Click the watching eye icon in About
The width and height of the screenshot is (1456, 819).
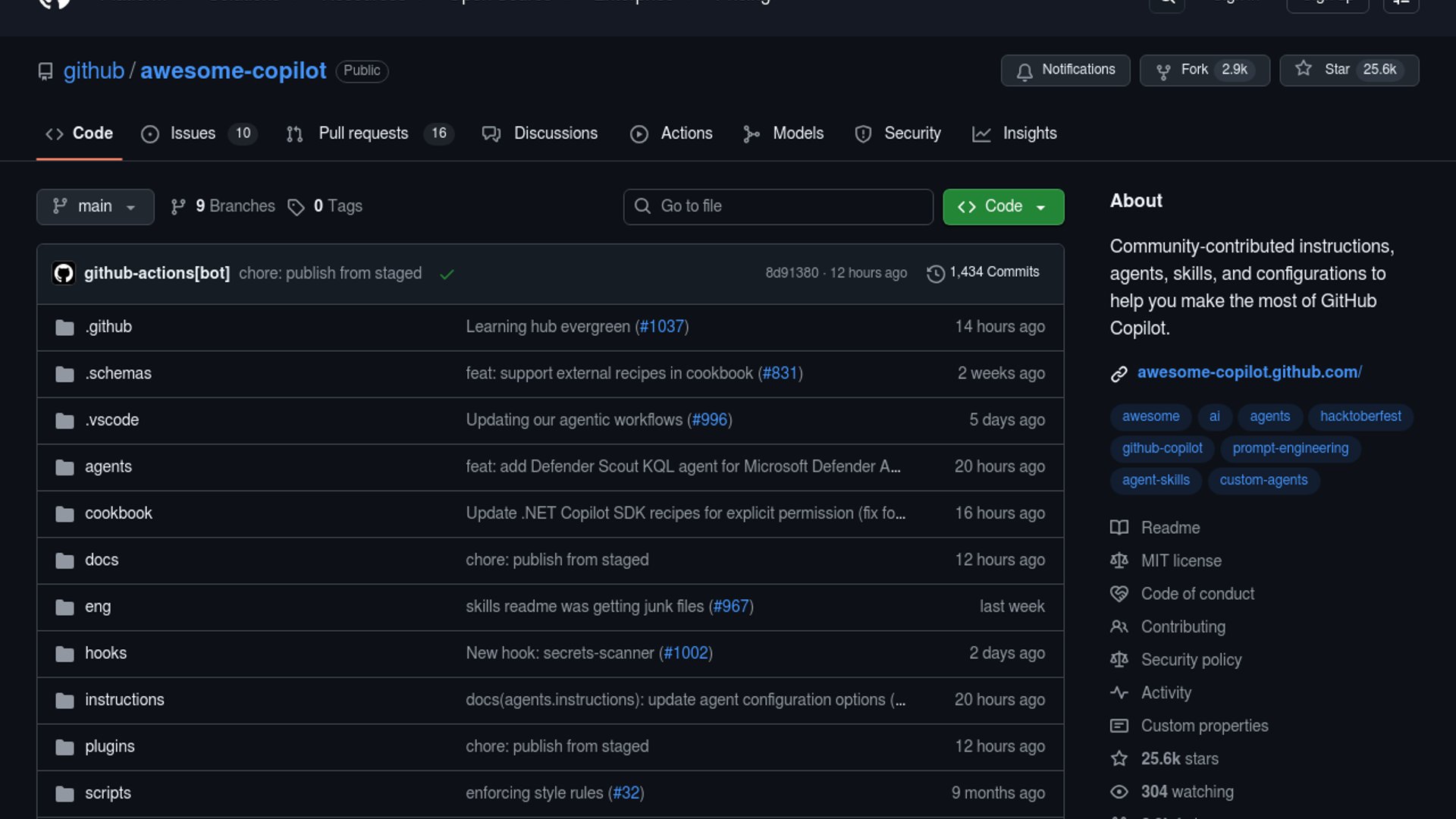pos(1119,792)
